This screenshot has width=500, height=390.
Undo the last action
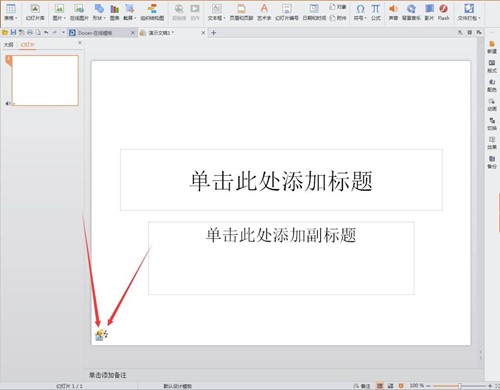pos(46,32)
